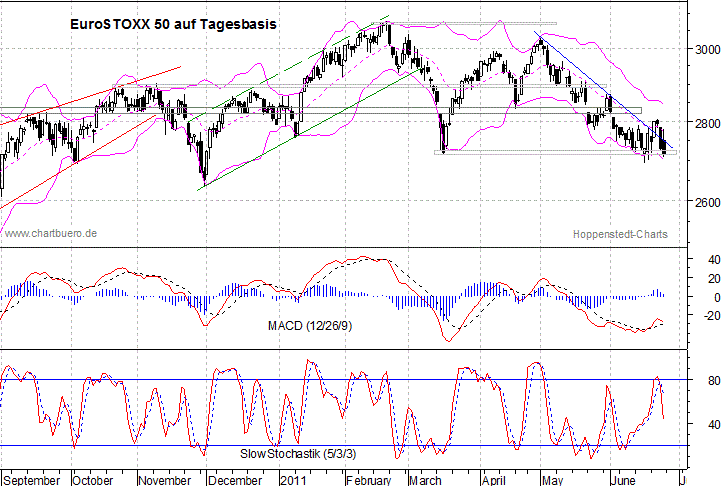723x486 pixels.
Task: Click the MACD axis value 0
Action: pyautogui.click(x=717, y=298)
